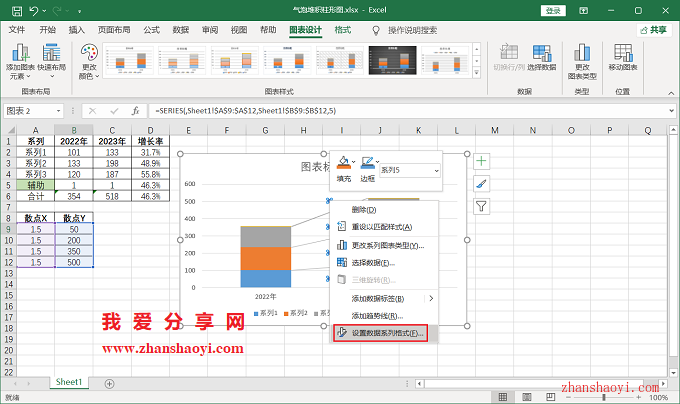
Task: Choose 添加趋势线 in context menu
Action: pos(384,316)
